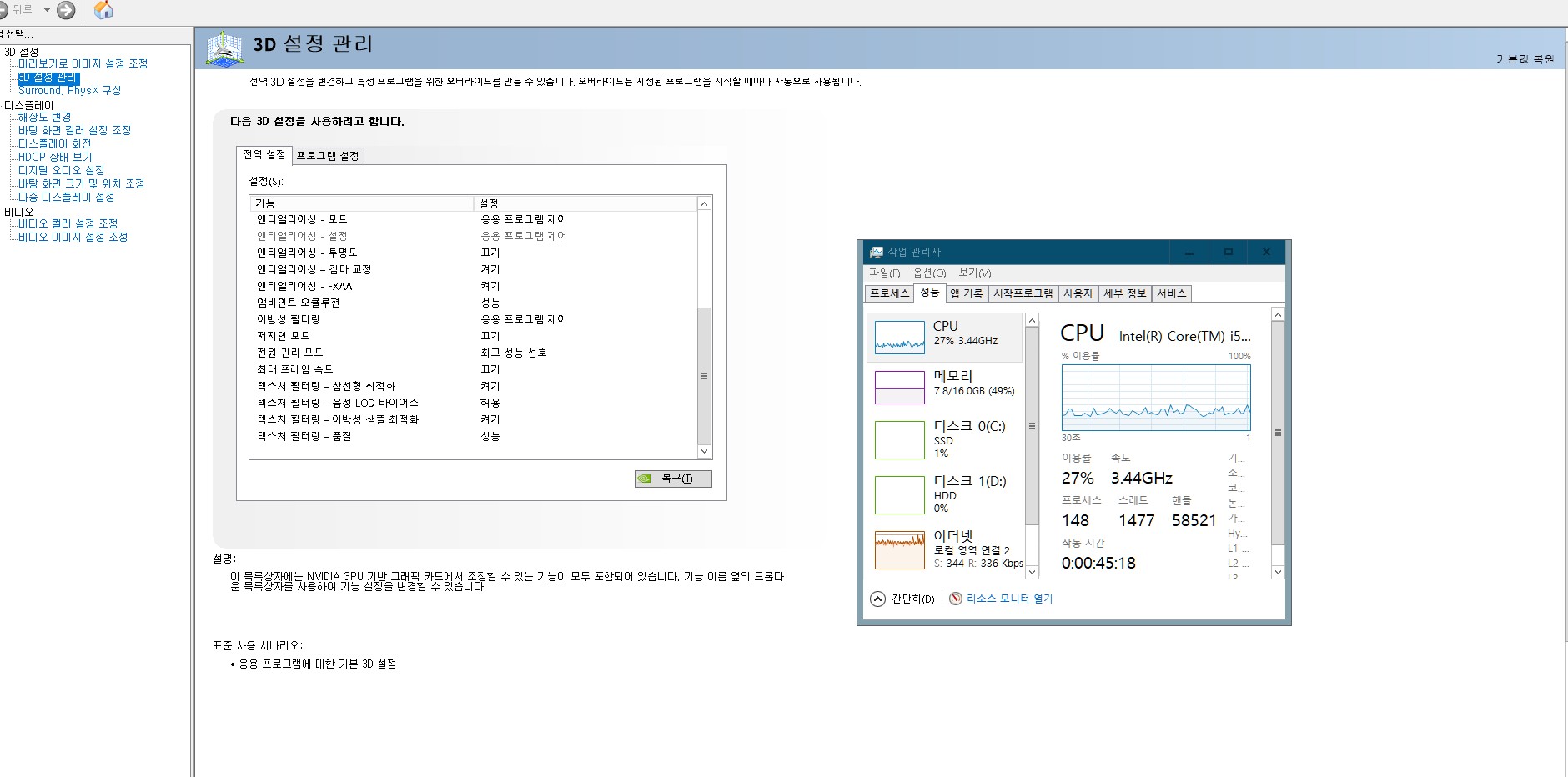Click 간단히 collapse arrow icon in Task Manager
The height and width of the screenshot is (777, 1568).
(877, 599)
